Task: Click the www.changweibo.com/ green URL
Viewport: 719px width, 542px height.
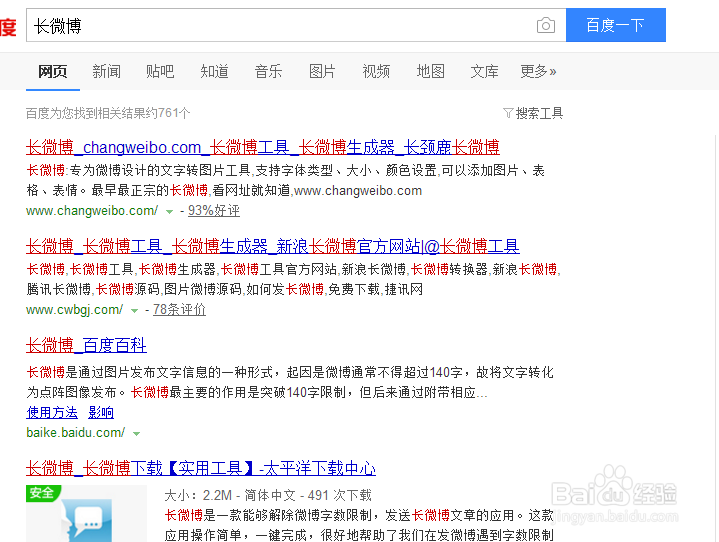Action: tap(92, 210)
